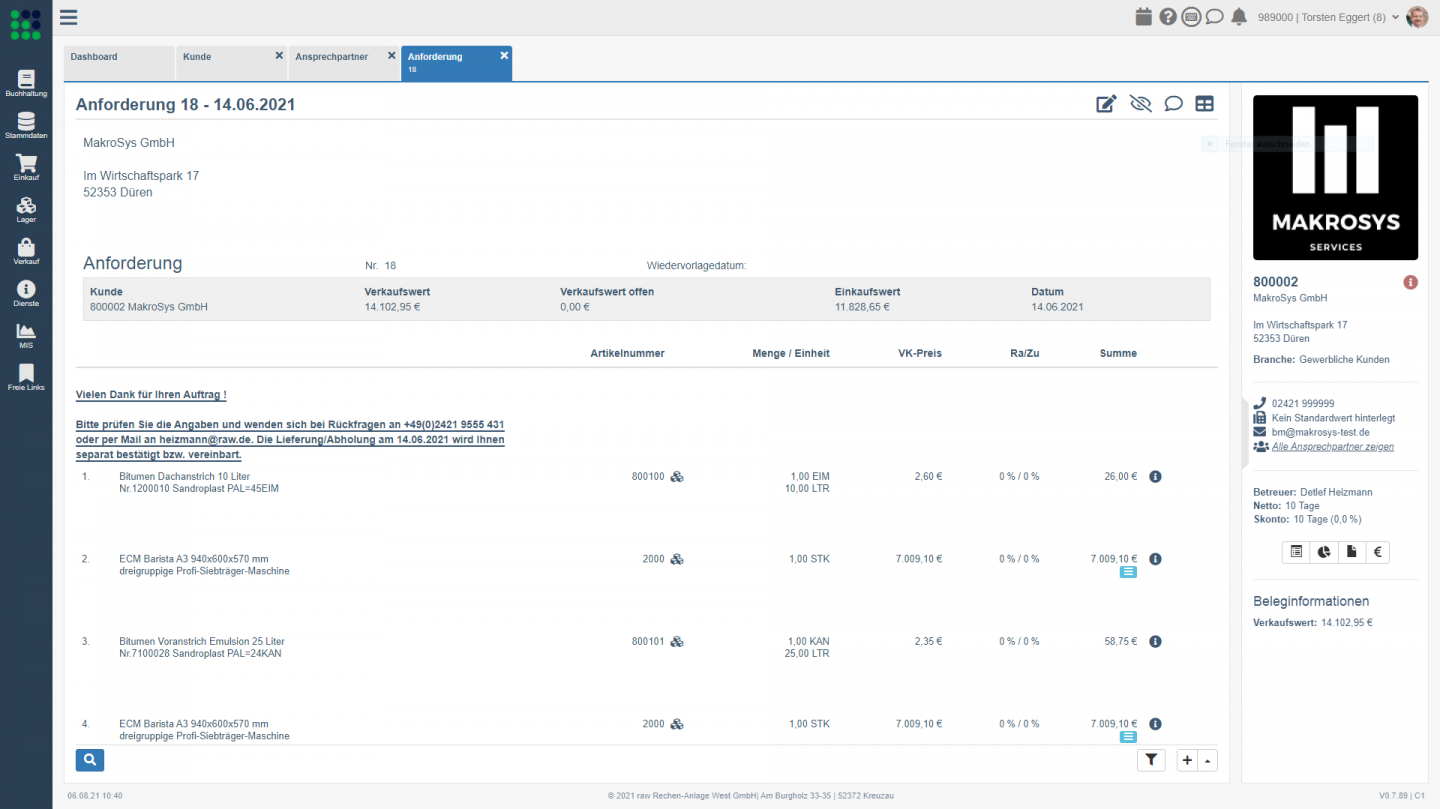1440x809 pixels.
Task: Switch to the Dashboard tab
Action: point(120,63)
